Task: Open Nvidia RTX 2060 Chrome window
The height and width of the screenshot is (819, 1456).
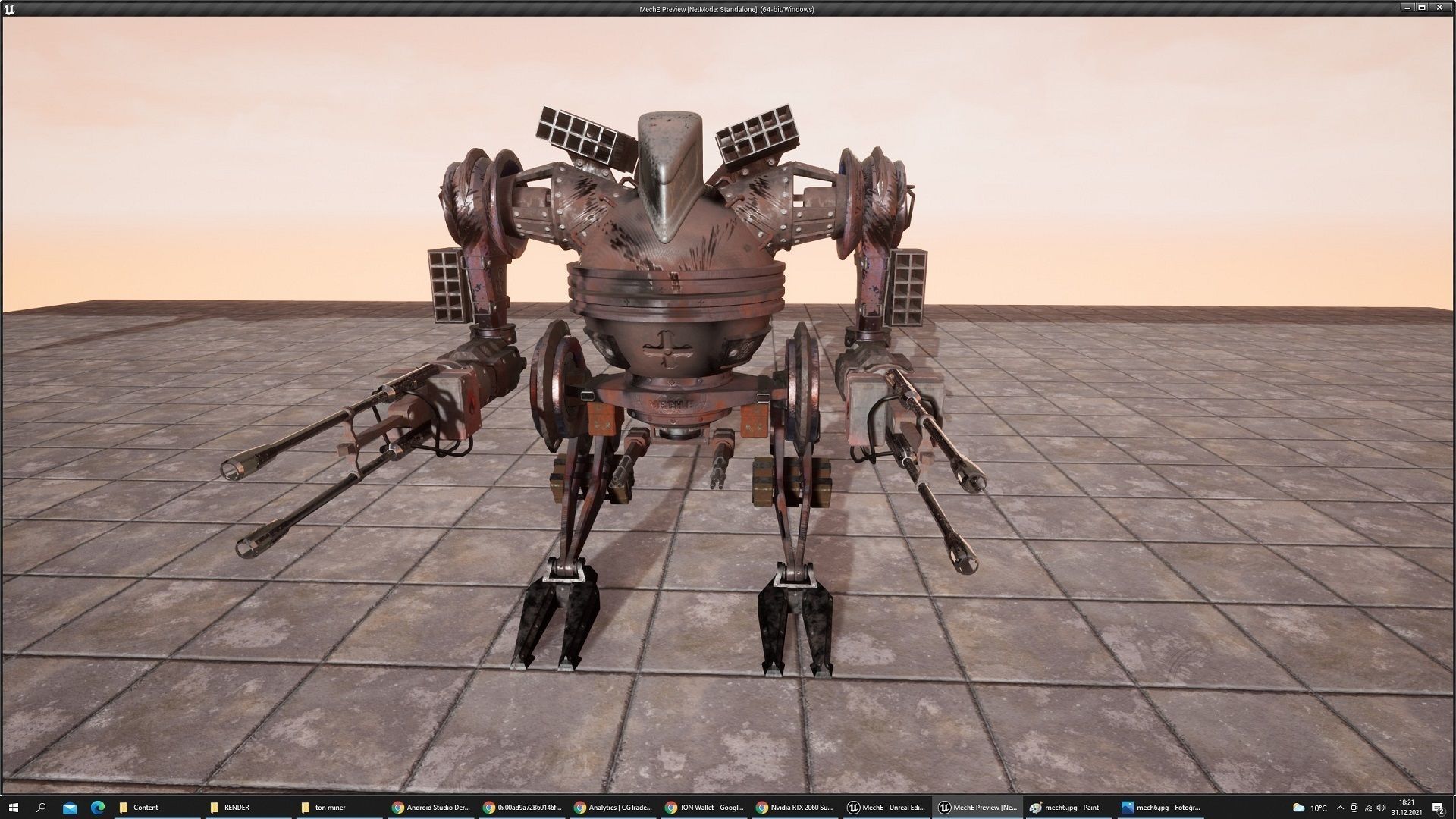Action: [795, 808]
